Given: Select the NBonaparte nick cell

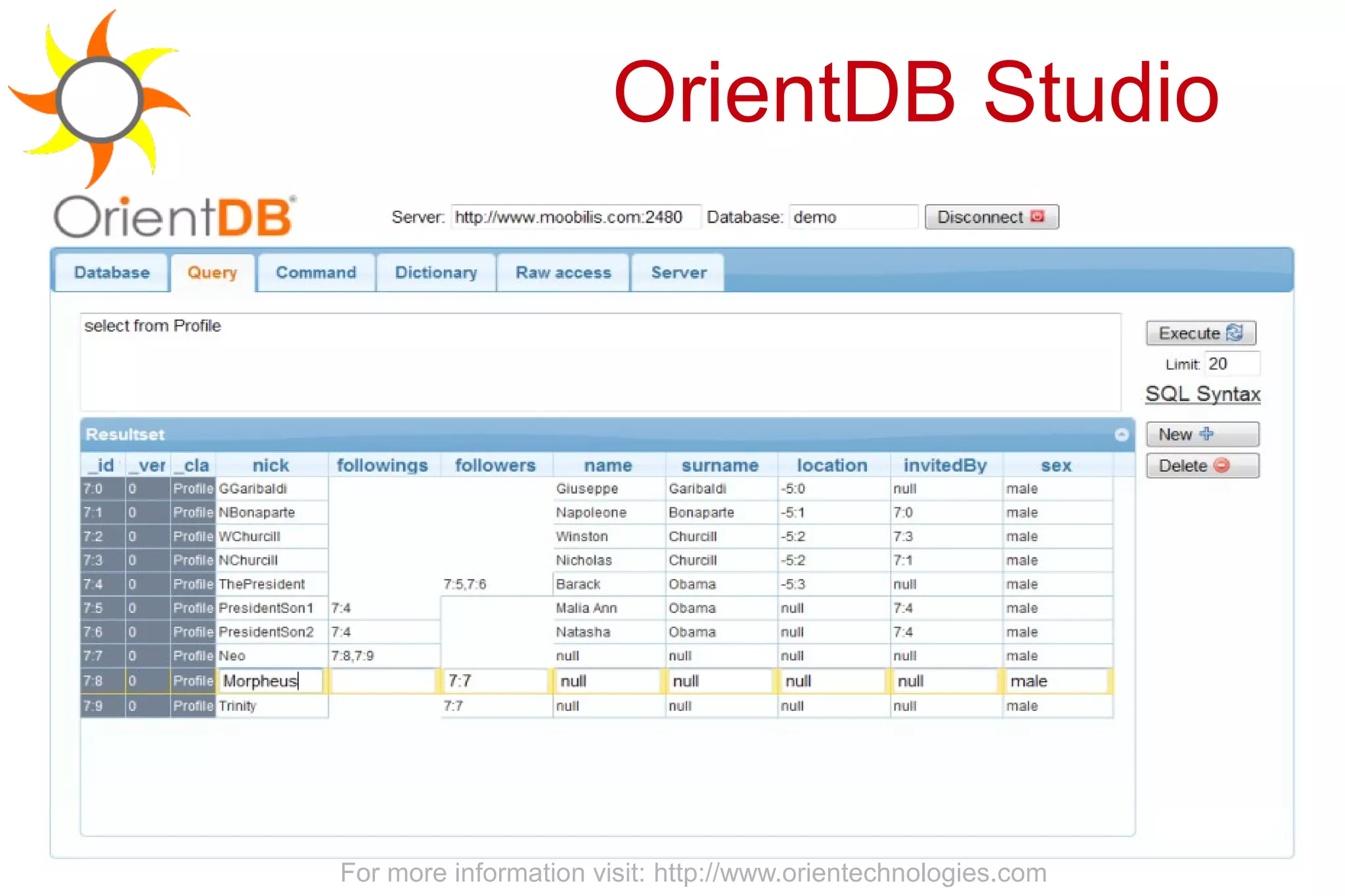Looking at the screenshot, I should coord(271,513).
